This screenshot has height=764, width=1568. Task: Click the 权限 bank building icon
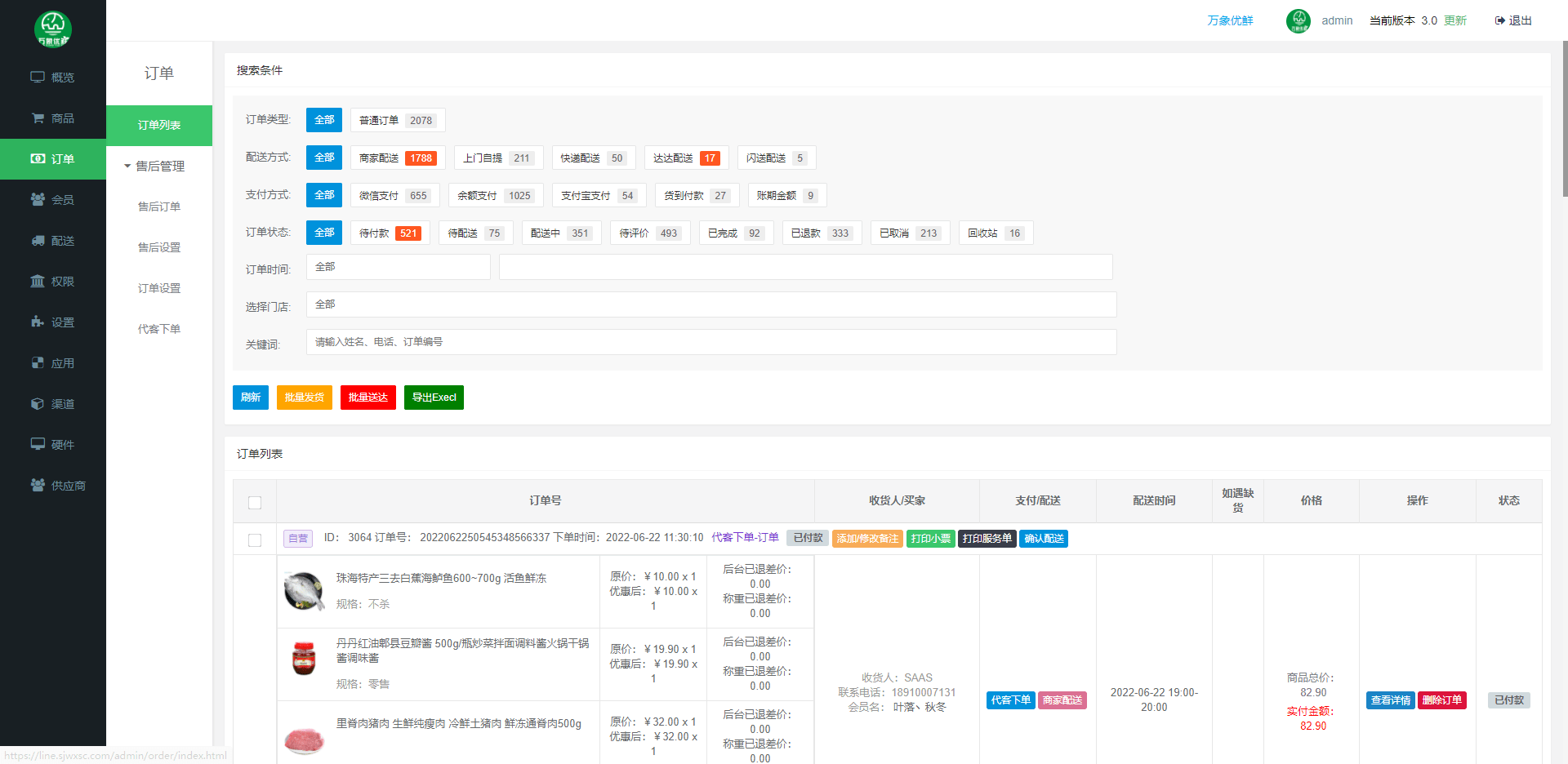(x=38, y=282)
